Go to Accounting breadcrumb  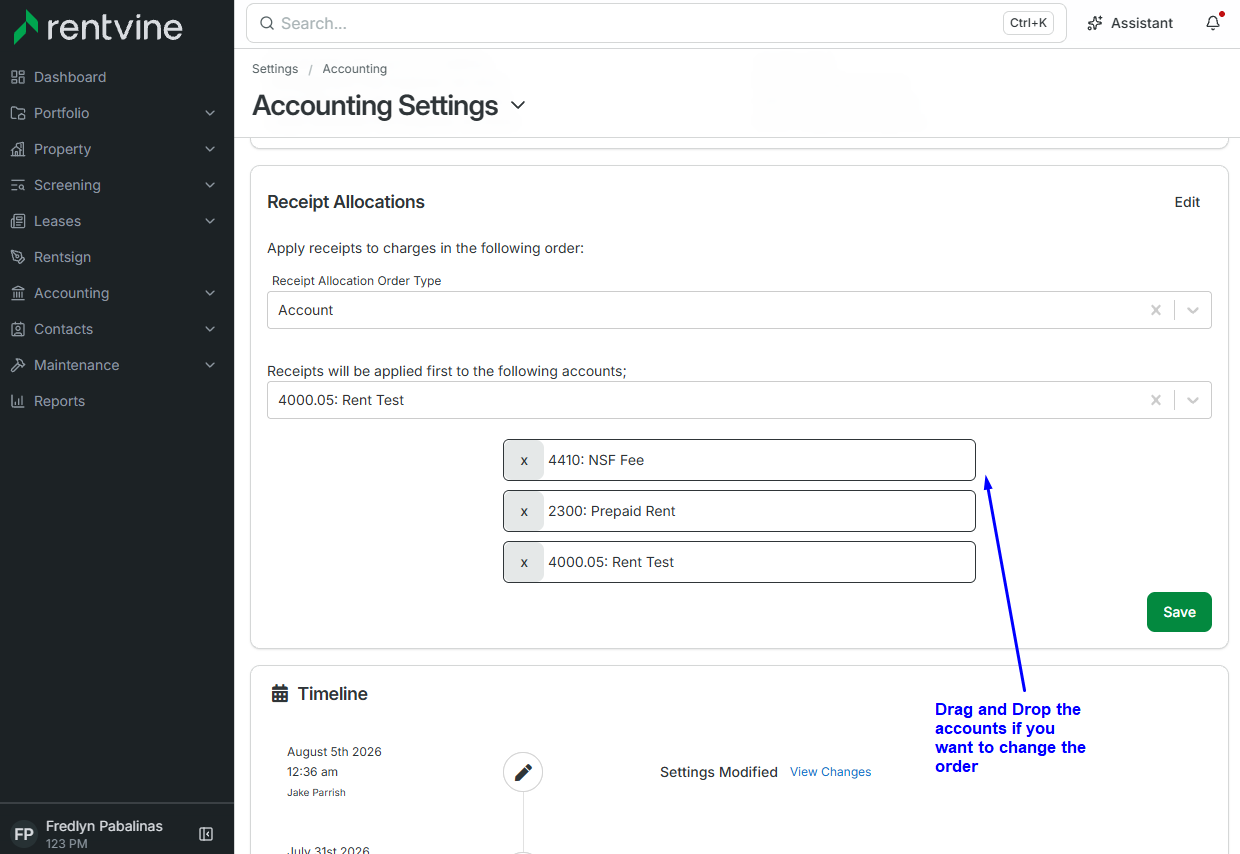355,69
